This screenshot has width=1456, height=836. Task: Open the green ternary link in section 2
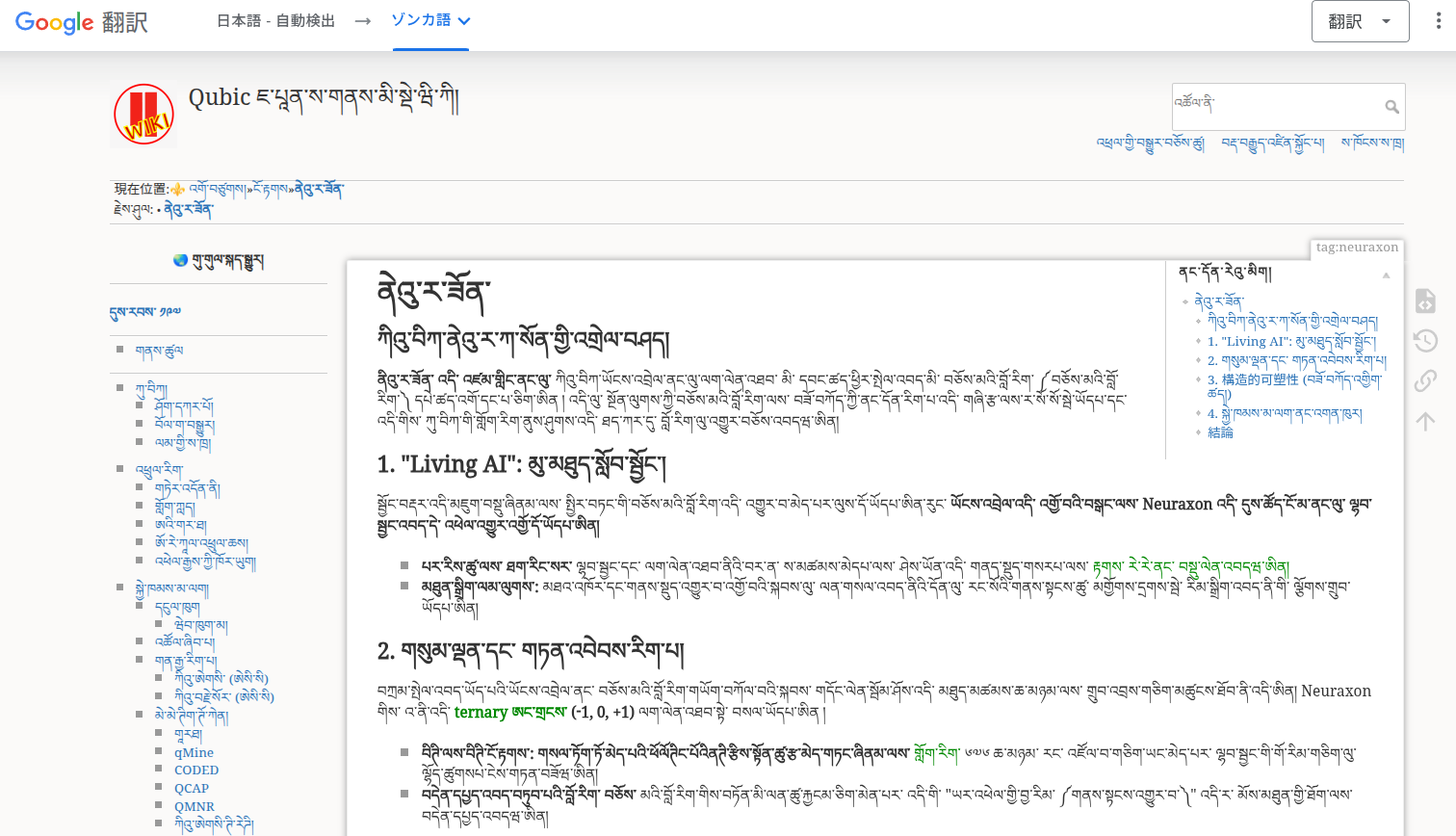tap(481, 712)
